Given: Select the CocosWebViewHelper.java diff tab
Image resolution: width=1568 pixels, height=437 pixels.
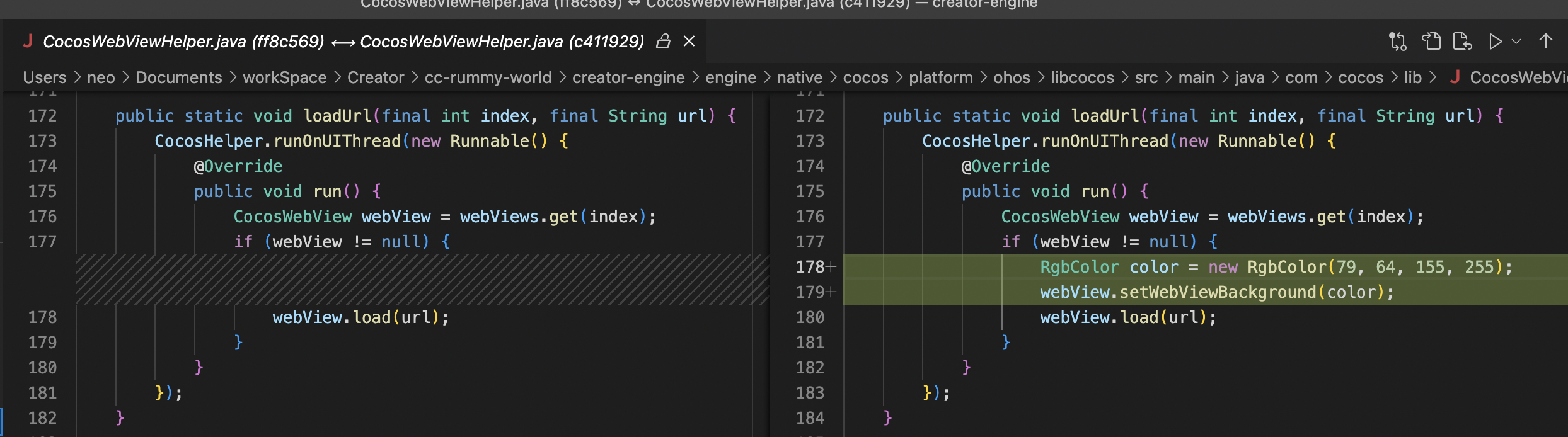Looking at the screenshot, I should coord(343,42).
